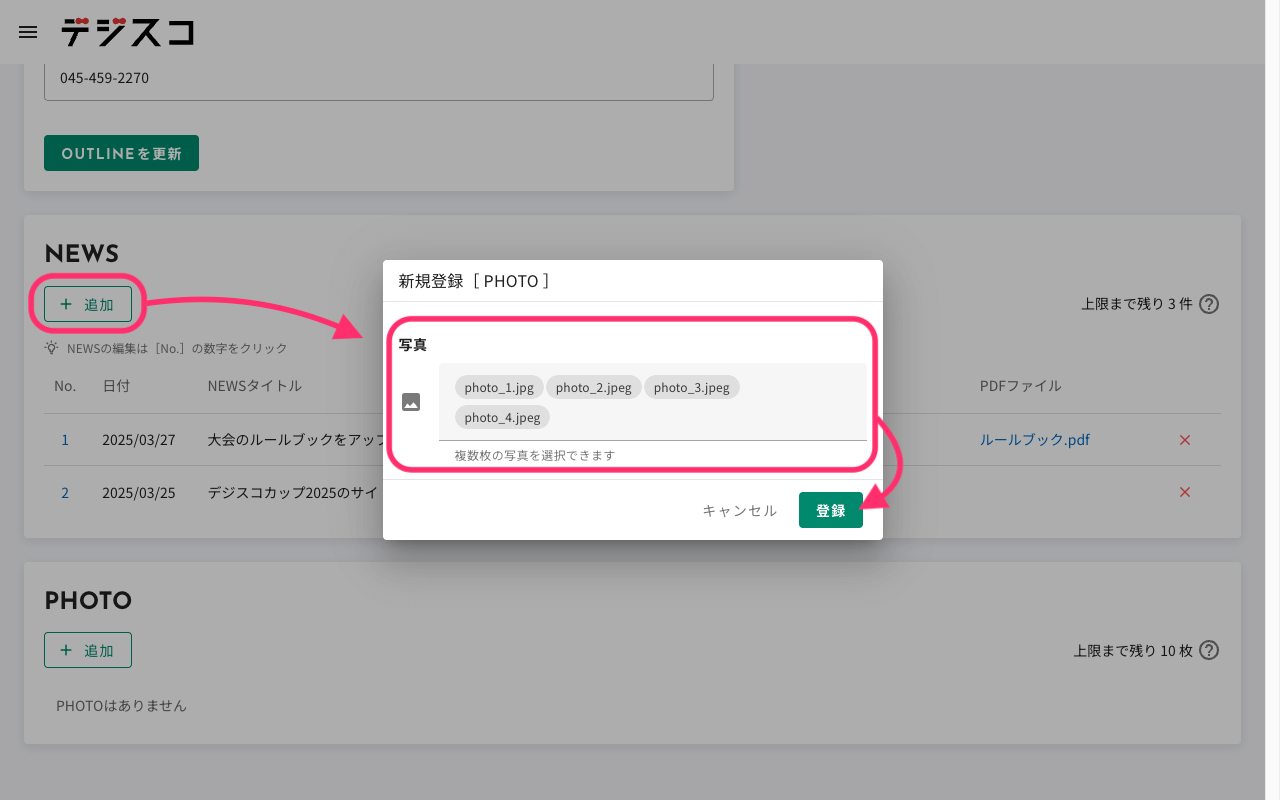Open news entry No. 1 for editing
This screenshot has width=1280, height=800.
pyautogui.click(x=65, y=440)
